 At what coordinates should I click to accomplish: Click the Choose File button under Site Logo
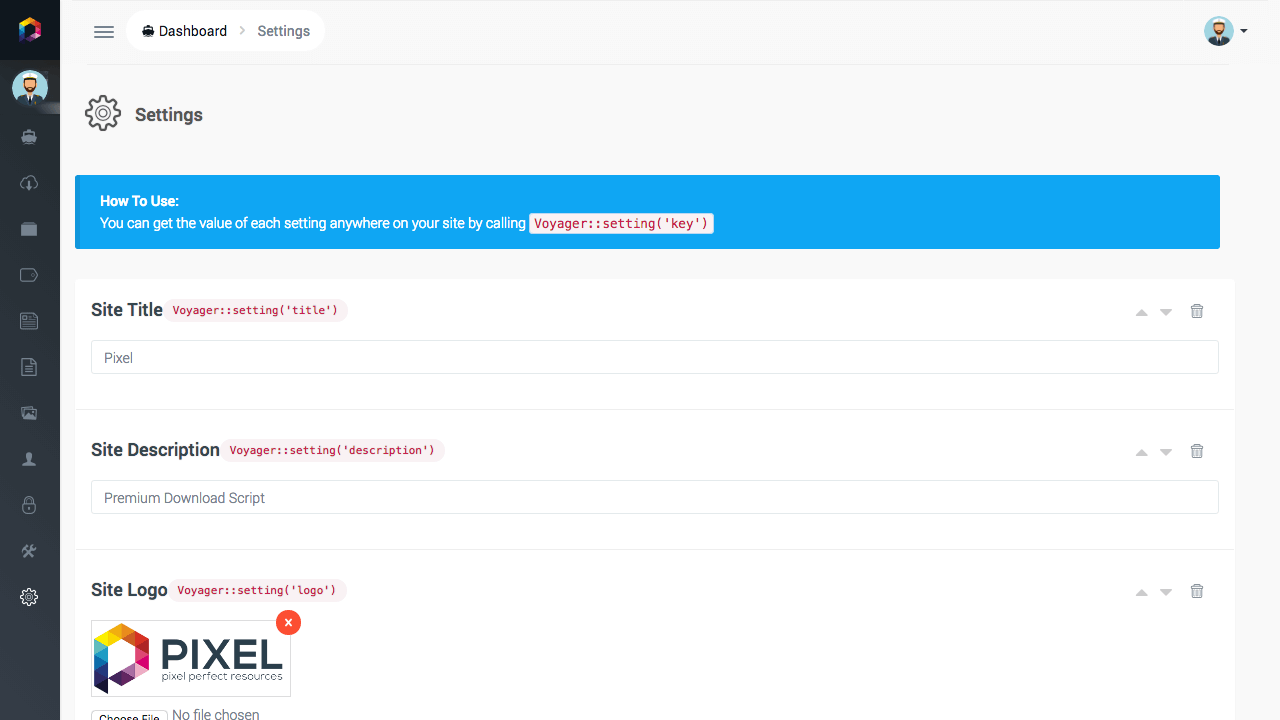[x=129, y=715]
